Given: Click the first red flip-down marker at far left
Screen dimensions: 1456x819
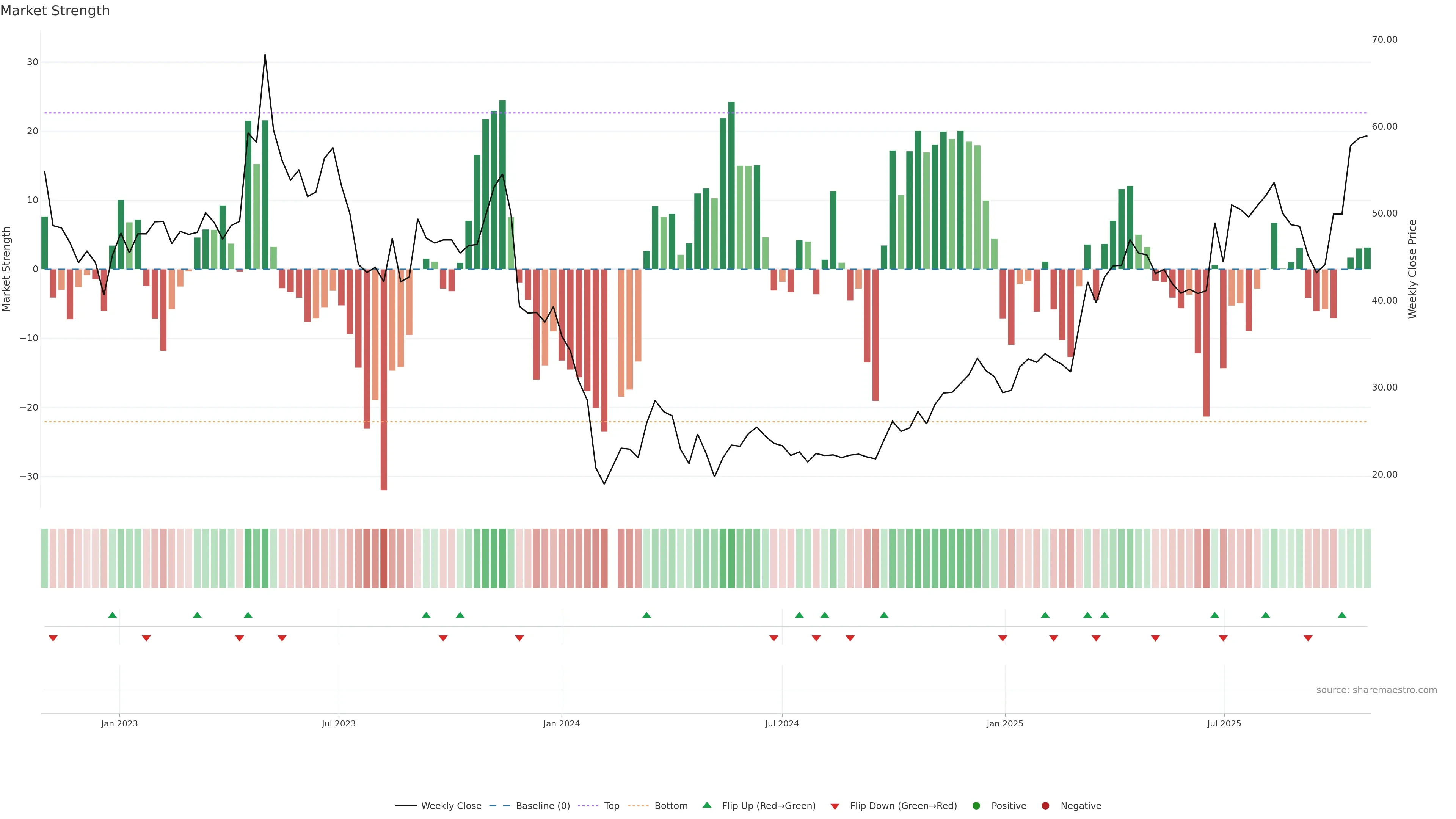Looking at the screenshot, I should (53, 638).
